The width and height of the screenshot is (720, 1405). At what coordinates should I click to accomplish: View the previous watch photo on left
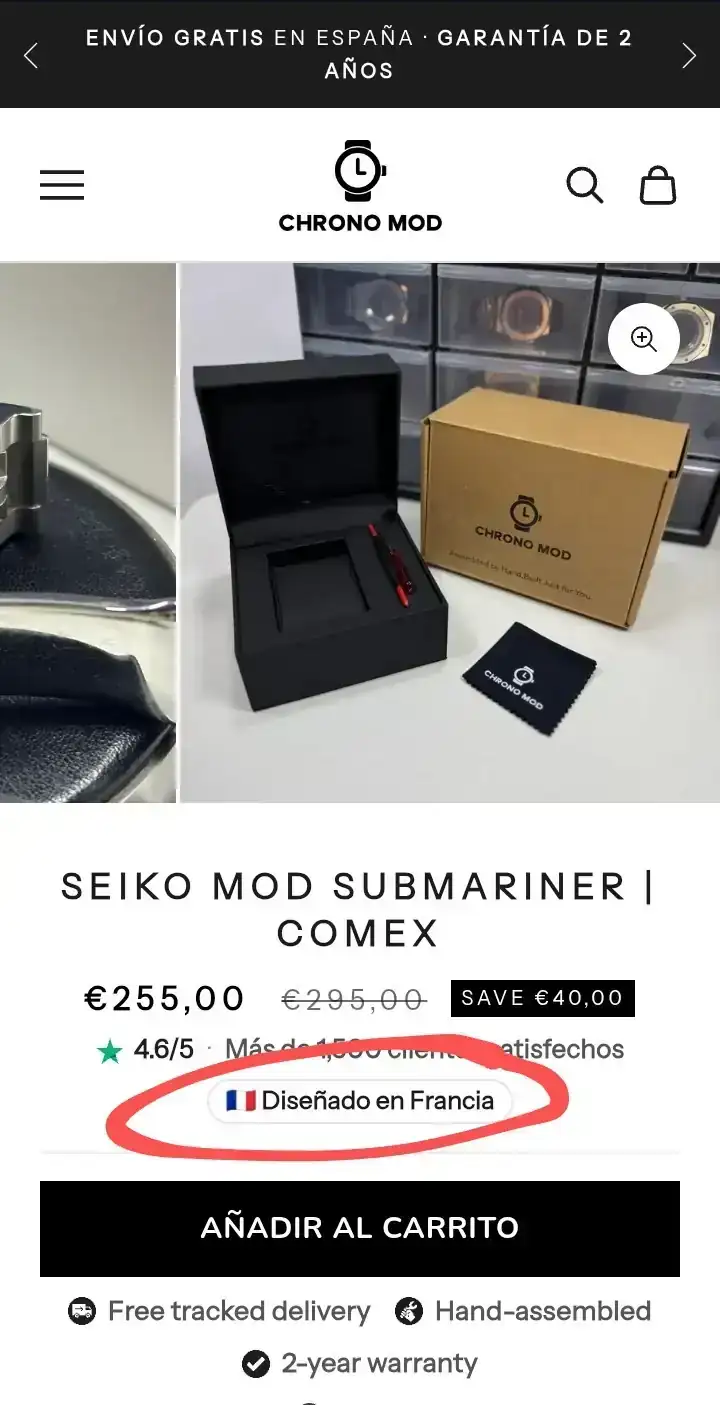(x=88, y=532)
